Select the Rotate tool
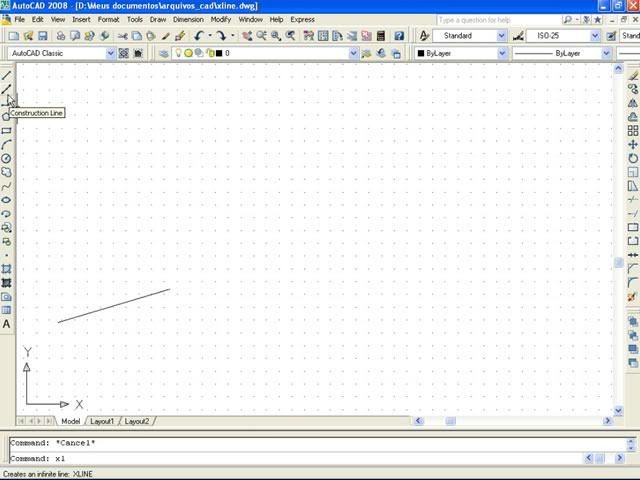 (x=633, y=158)
